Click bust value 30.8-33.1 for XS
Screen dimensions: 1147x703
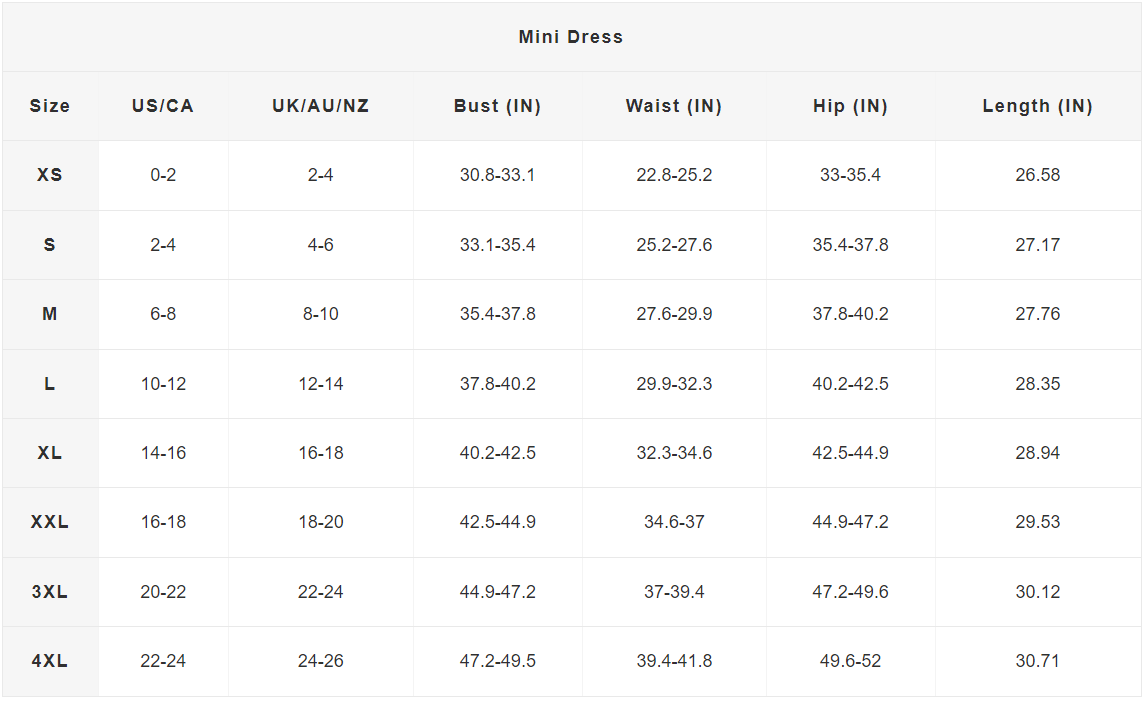click(x=497, y=175)
